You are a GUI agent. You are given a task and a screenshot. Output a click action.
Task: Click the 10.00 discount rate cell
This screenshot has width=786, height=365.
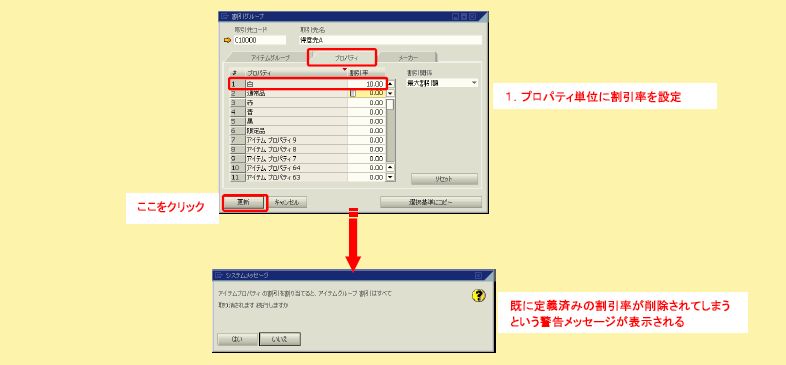point(366,84)
